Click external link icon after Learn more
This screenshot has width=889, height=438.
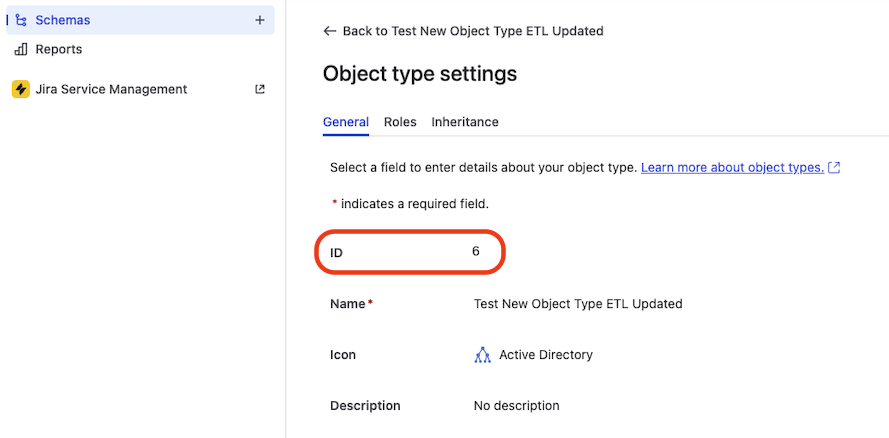(835, 168)
